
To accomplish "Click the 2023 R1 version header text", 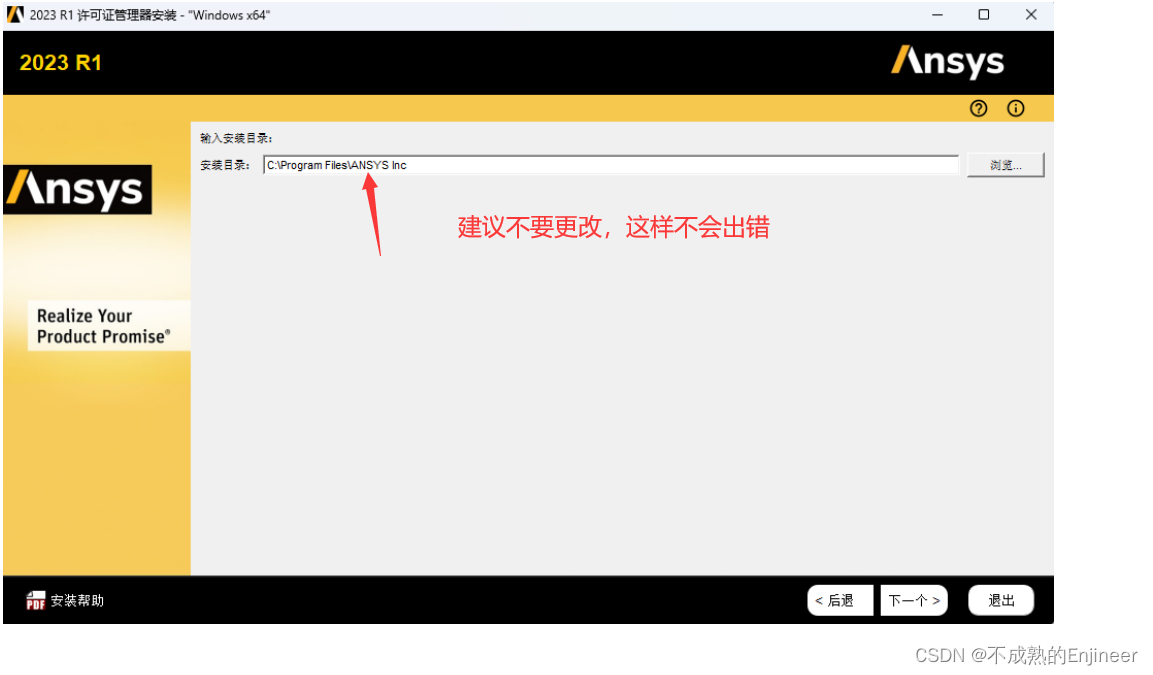I will point(60,63).
